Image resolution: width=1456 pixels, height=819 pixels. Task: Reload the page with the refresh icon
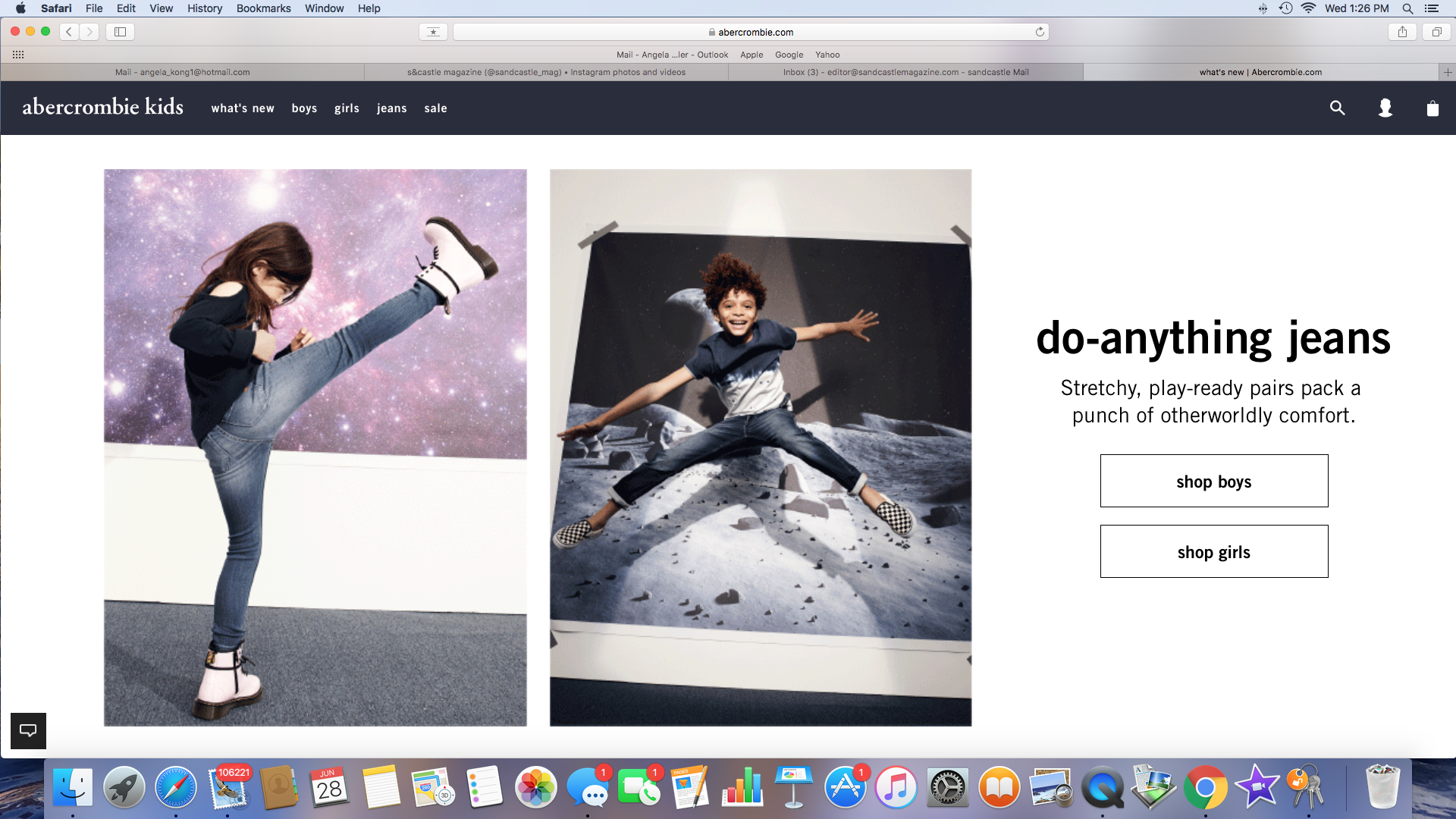tap(1040, 32)
